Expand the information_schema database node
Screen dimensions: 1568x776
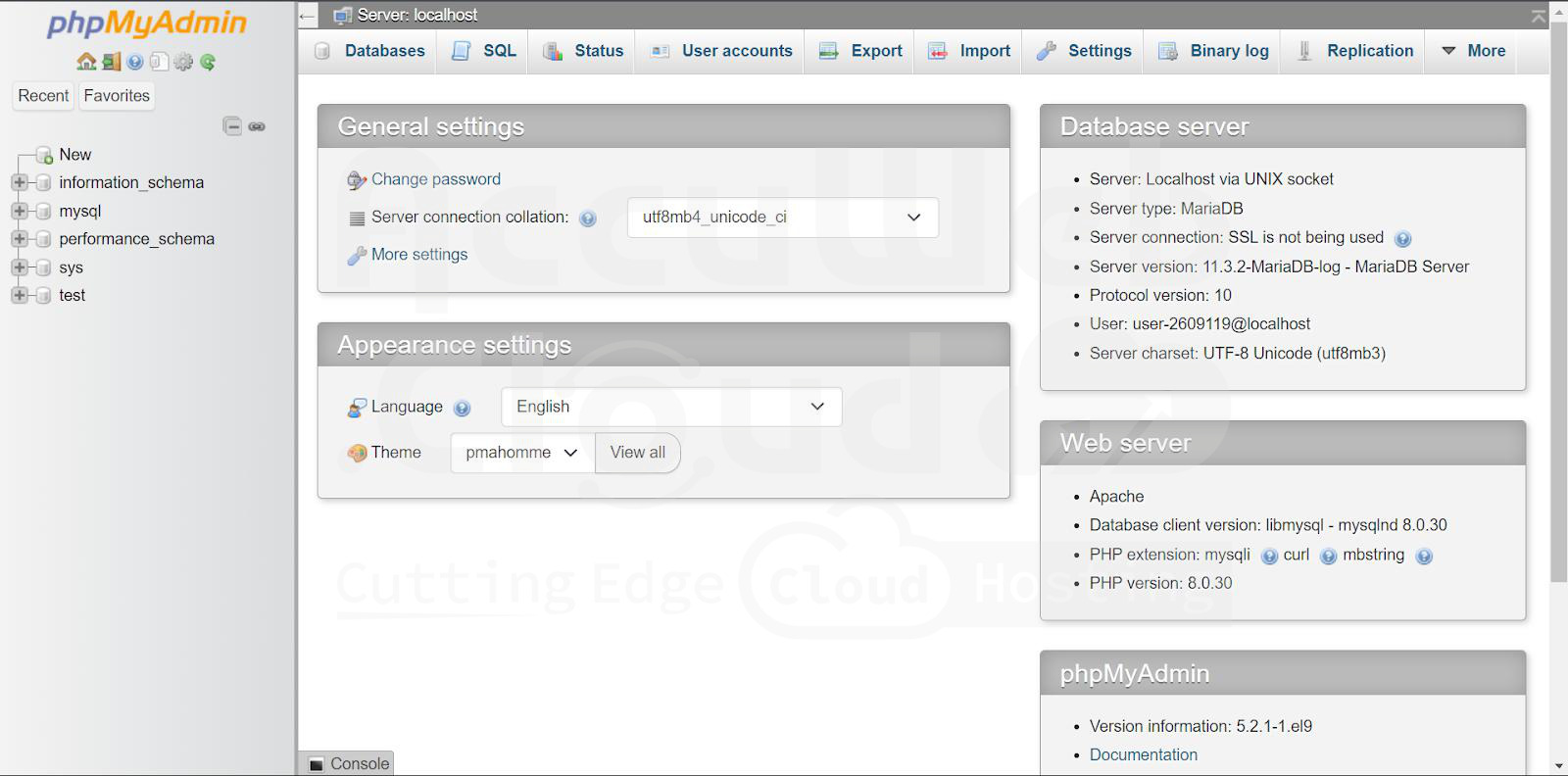pos(19,182)
